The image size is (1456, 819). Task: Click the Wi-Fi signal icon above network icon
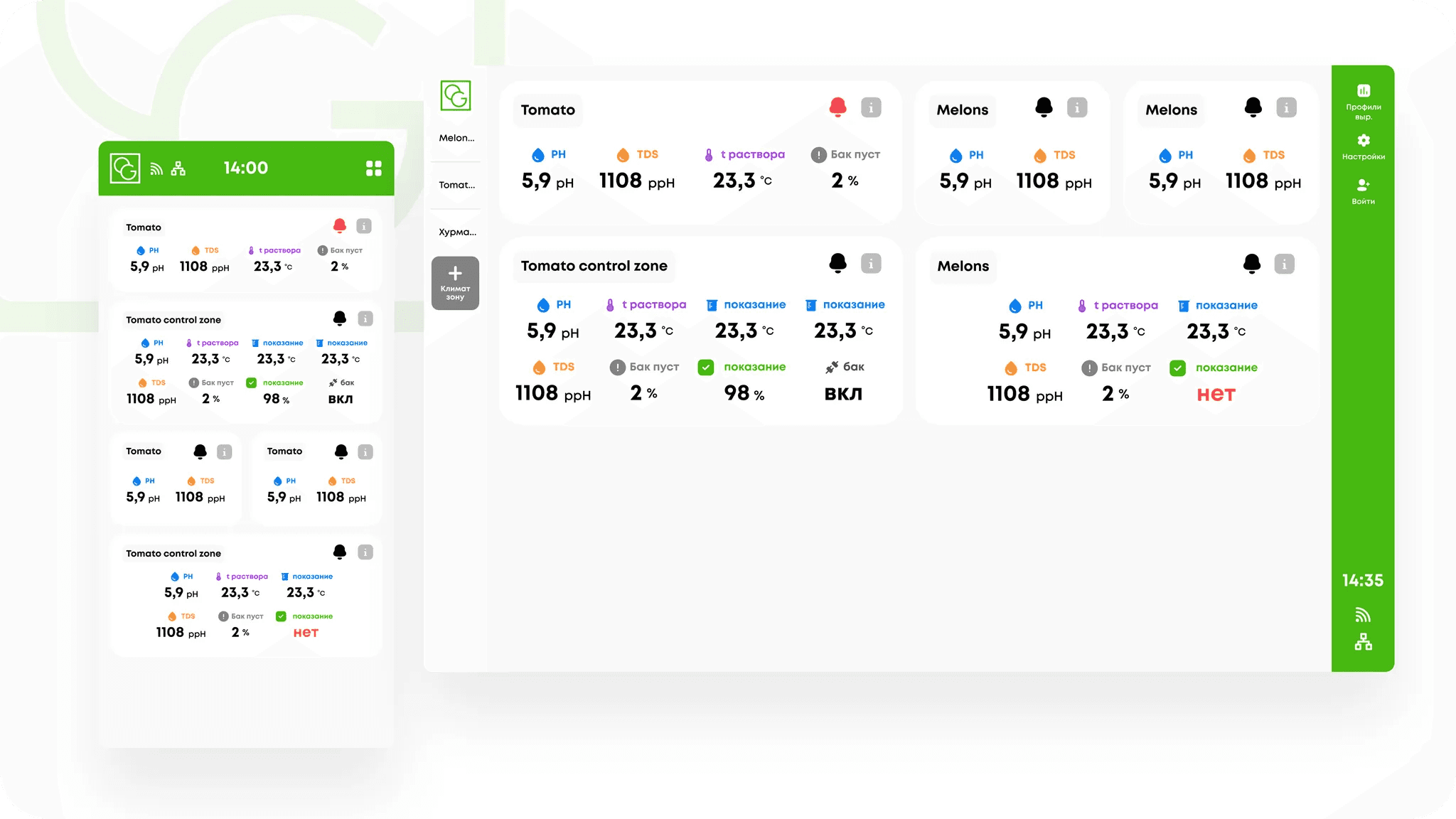click(x=1363, y=615)
